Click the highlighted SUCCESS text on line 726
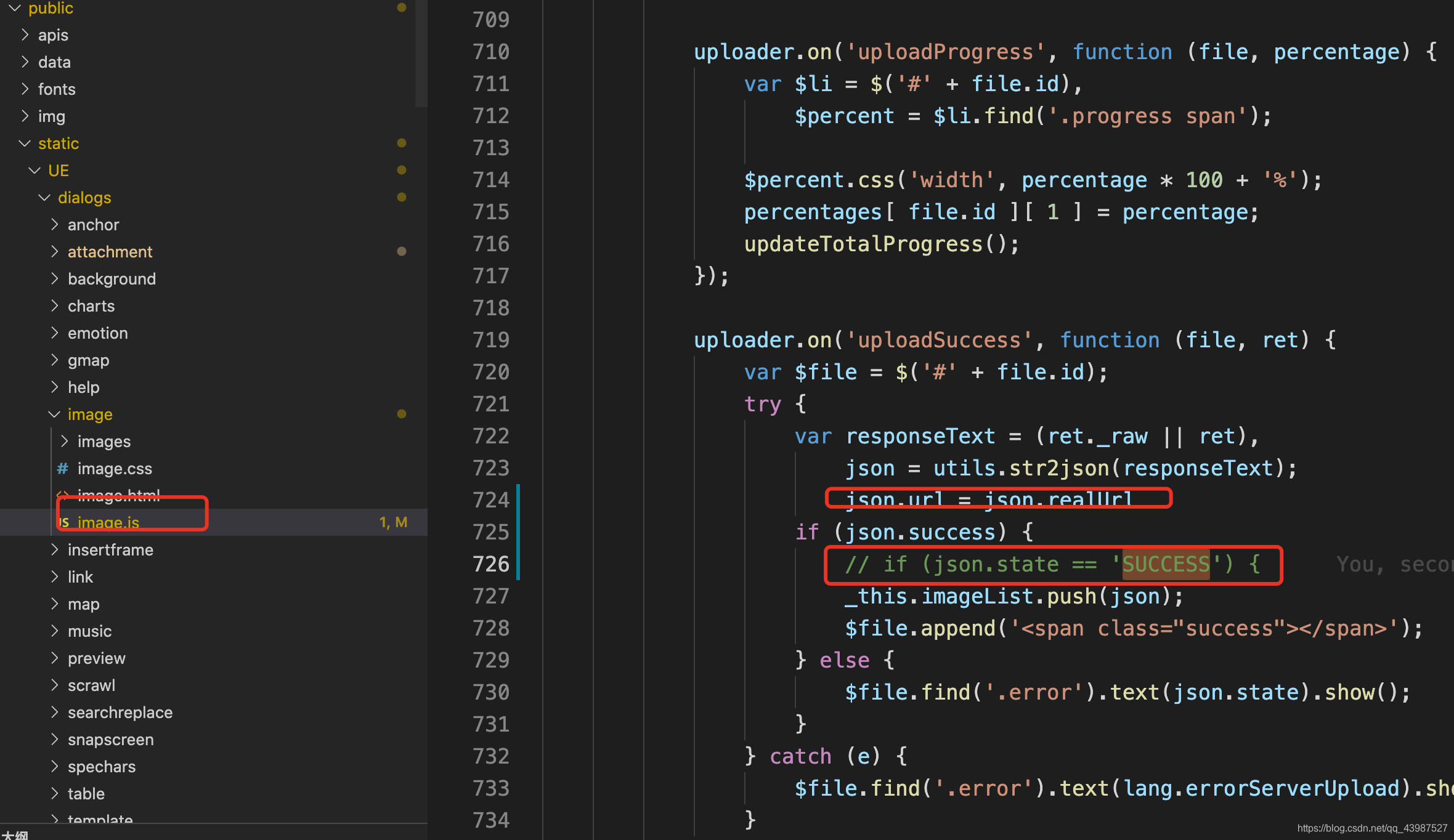This screenshot has height=840, width=1454. pyautogui.click(x=1166, y=564)
